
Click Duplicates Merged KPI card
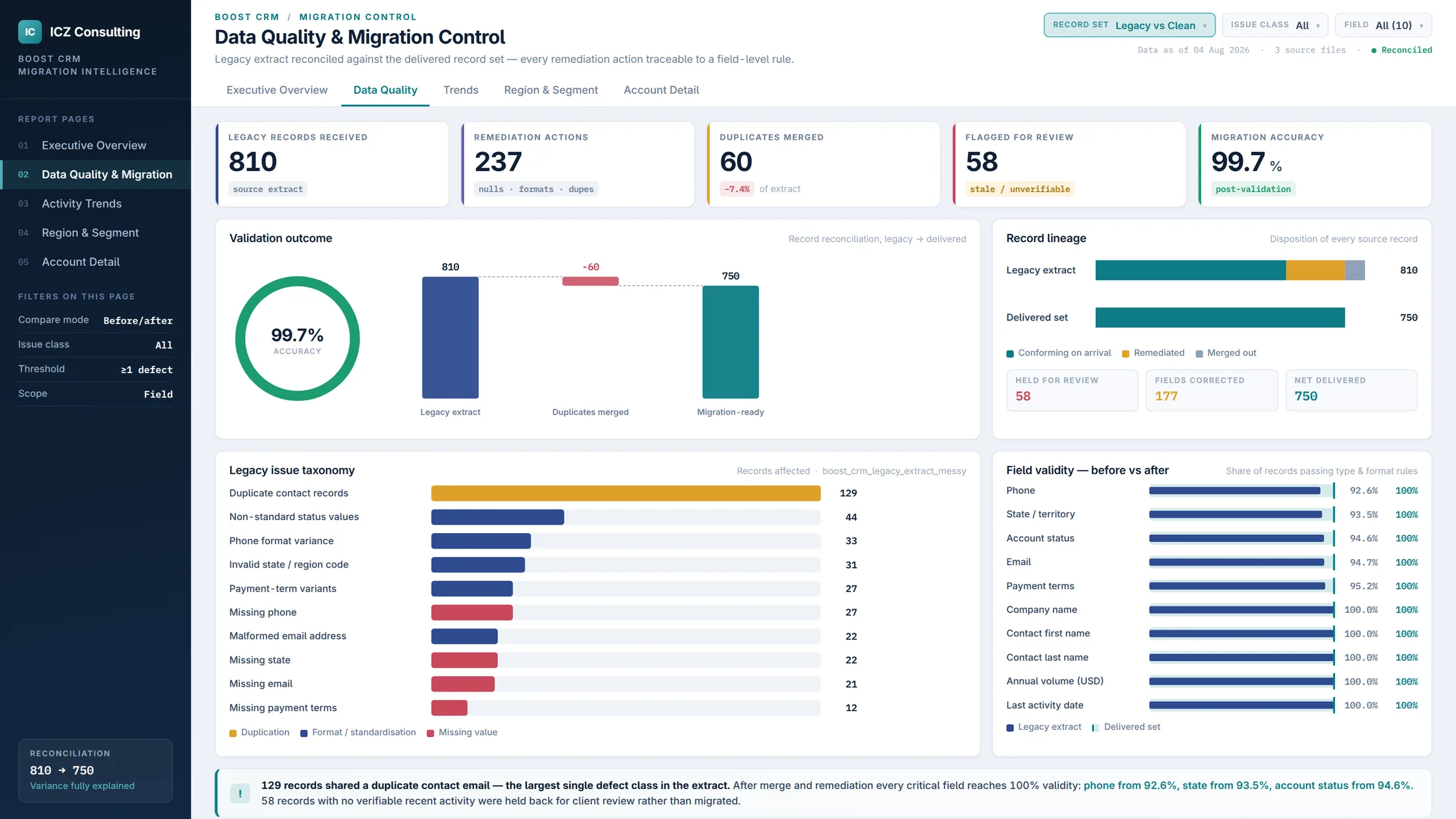coord(824,164)
